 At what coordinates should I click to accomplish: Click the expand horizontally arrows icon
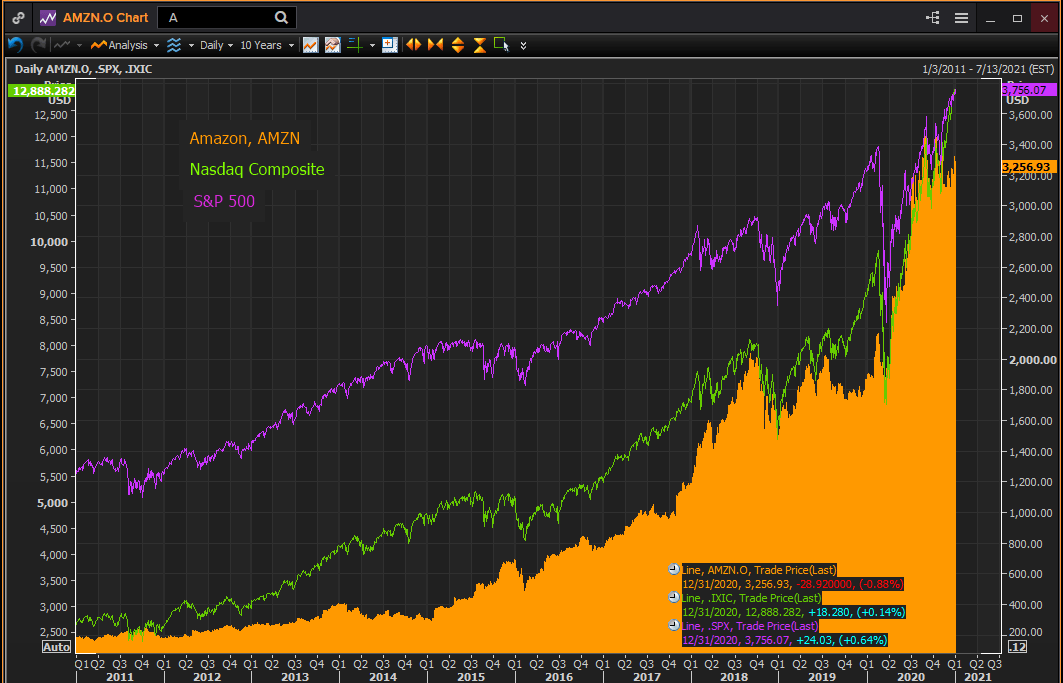(414, 45)
